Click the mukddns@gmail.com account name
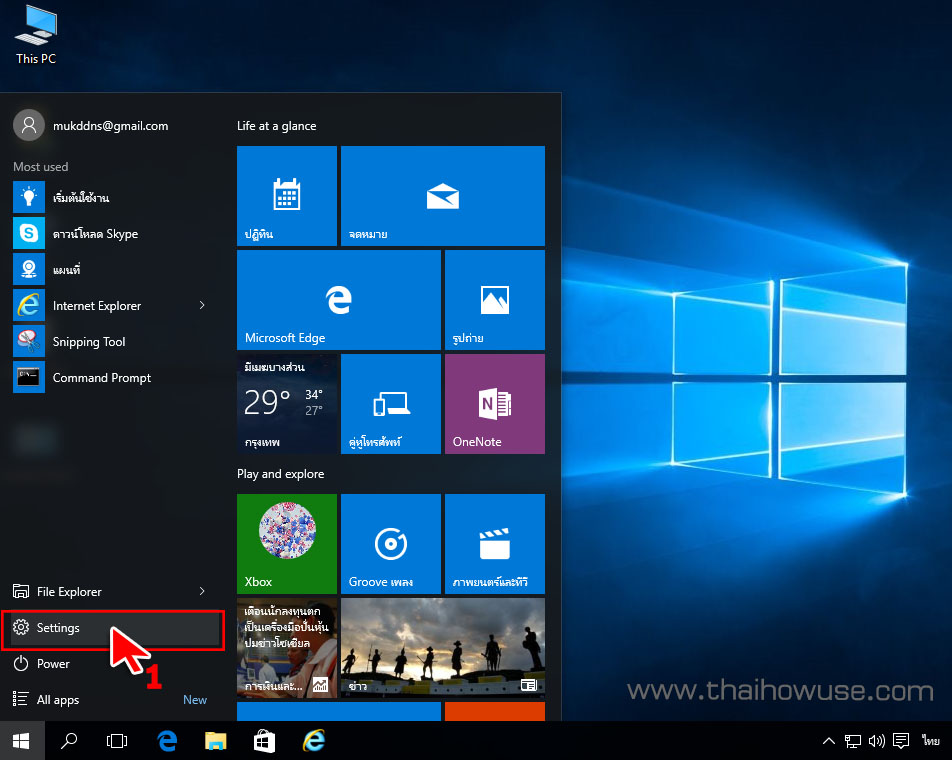This screenshot has width=952, height=760. (110, 126)
